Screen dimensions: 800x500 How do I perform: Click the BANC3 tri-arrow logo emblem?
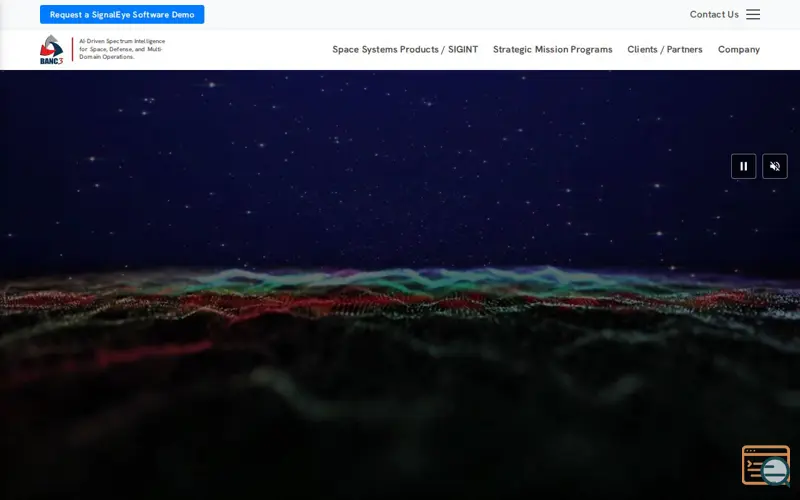[52, 45]
